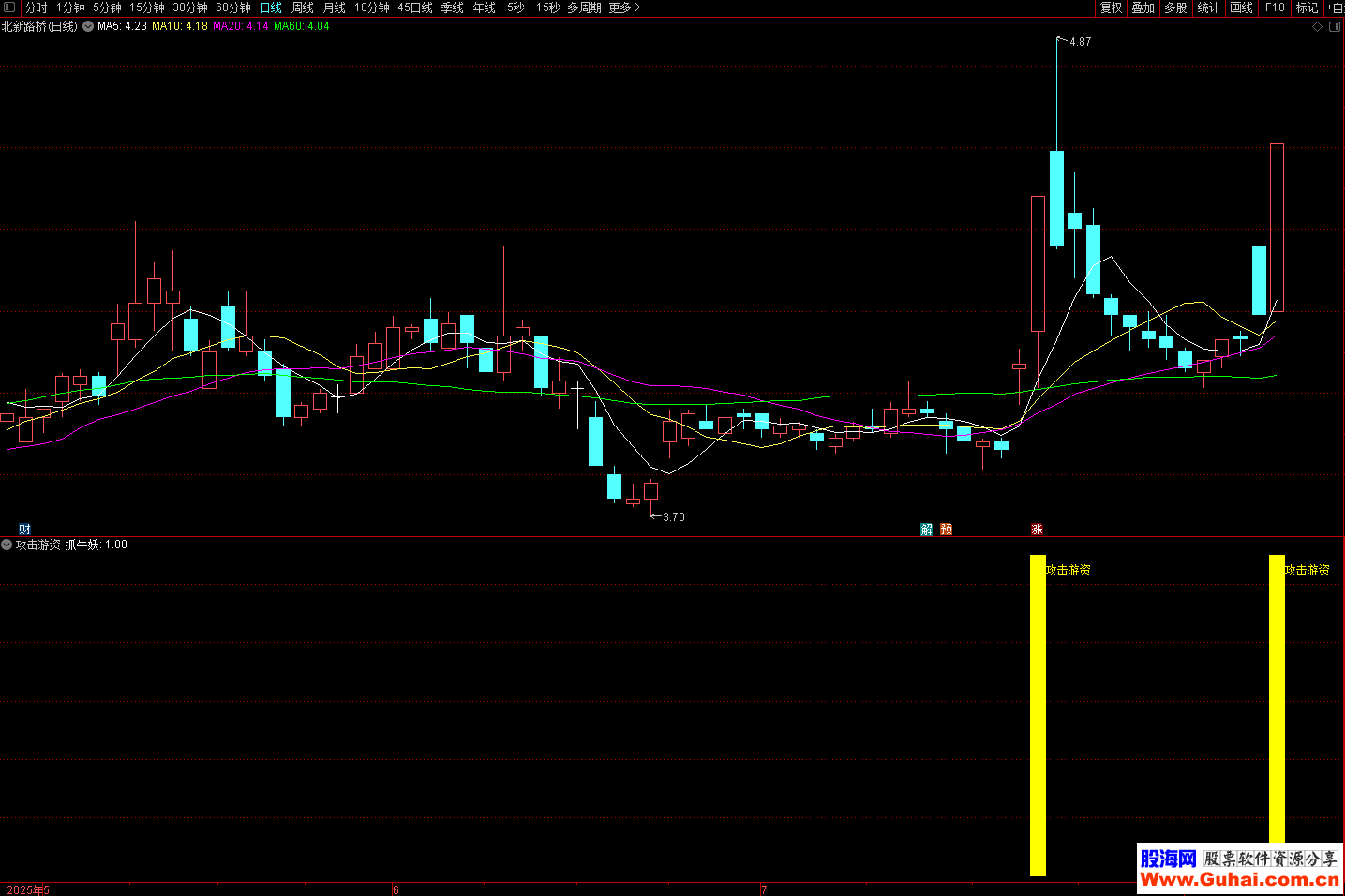Open the 多股 multi-stock view
Viewport: 1345px width, 896px height.
pos(1176,7)
